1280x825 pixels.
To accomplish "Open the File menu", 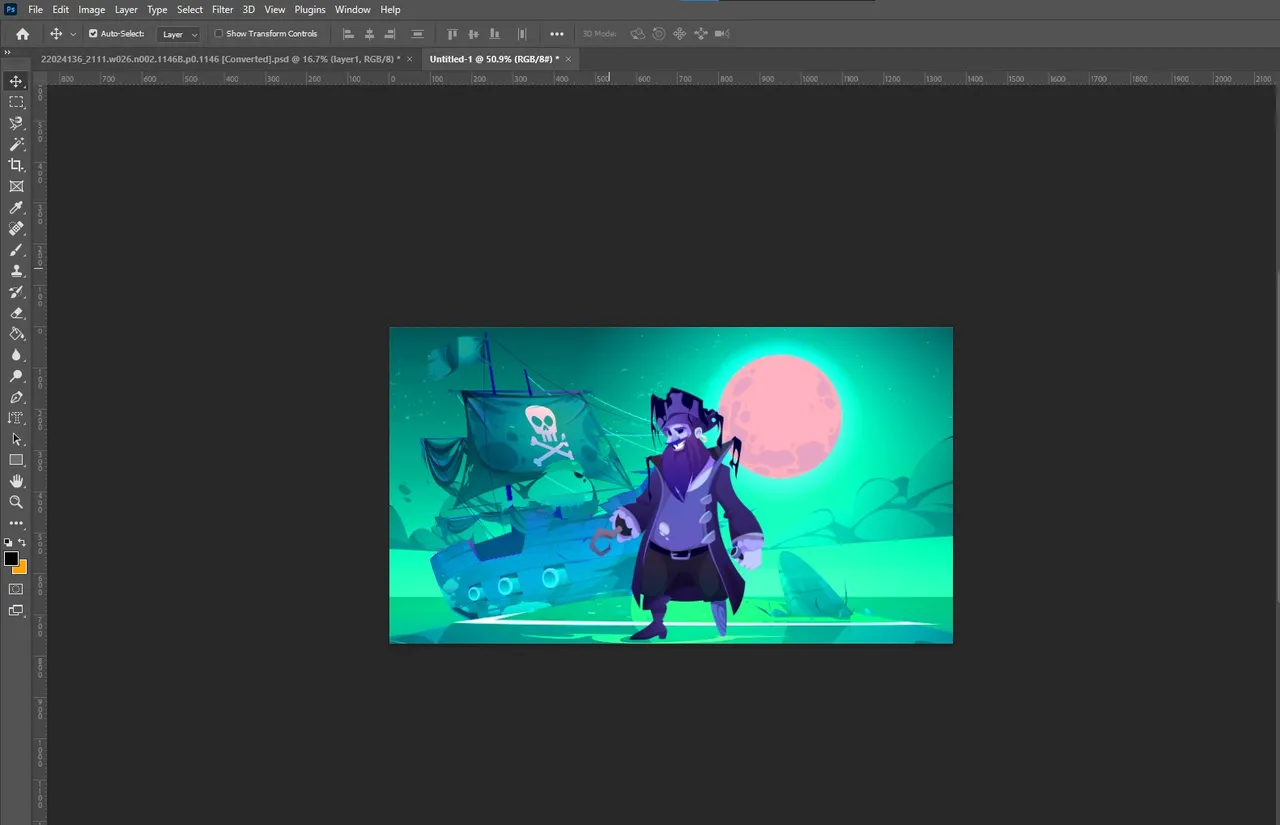I will click(35, 9).
